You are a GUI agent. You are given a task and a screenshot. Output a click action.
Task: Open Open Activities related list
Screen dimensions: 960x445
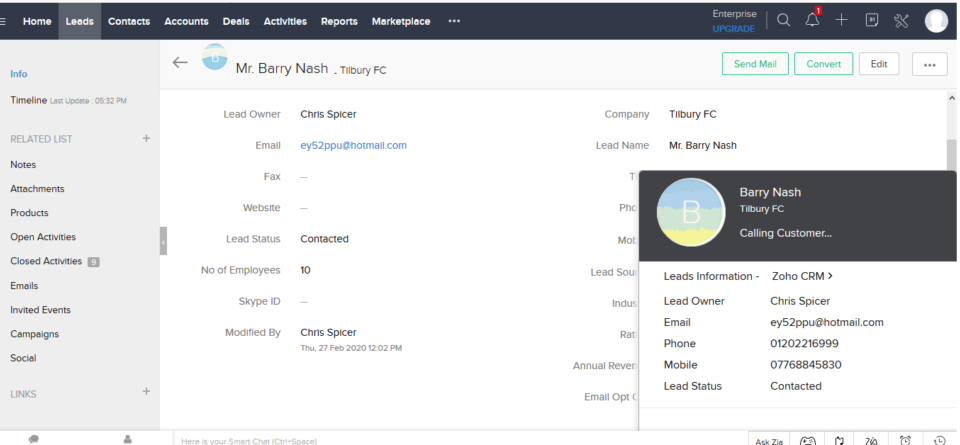pyautogui.click(x=43, y=237)
